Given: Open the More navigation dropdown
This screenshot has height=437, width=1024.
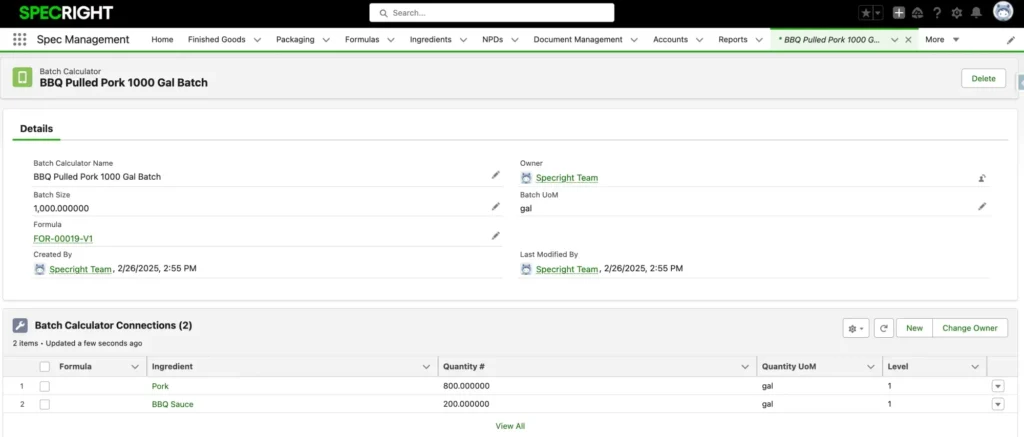Looking at the screenshot, I should pos(942,40).
